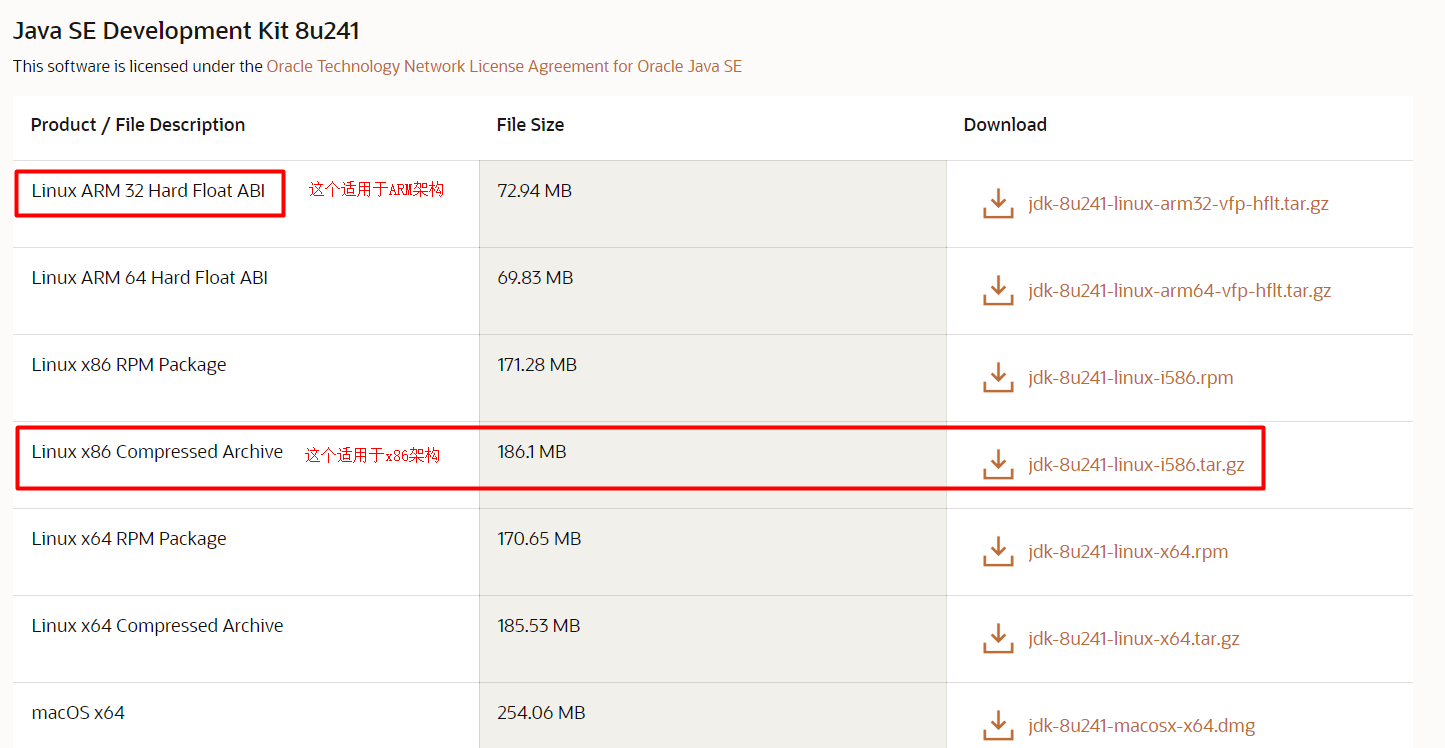Select the Java SE Development Kit 8u241 heading
This screenshot has height=748, width=1445.
pyautogui.click(x=186, y=31)
